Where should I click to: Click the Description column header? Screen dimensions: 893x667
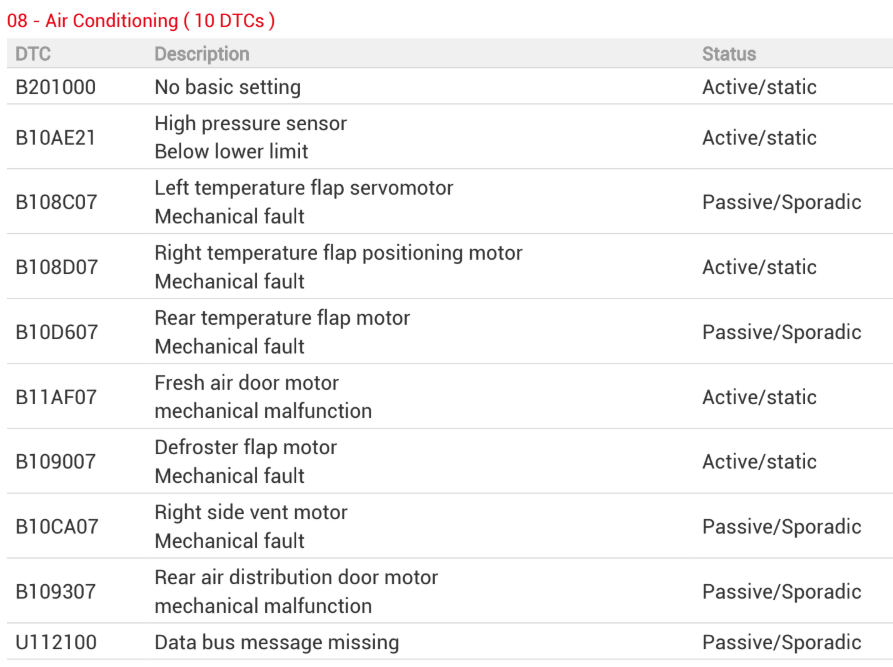202,54
